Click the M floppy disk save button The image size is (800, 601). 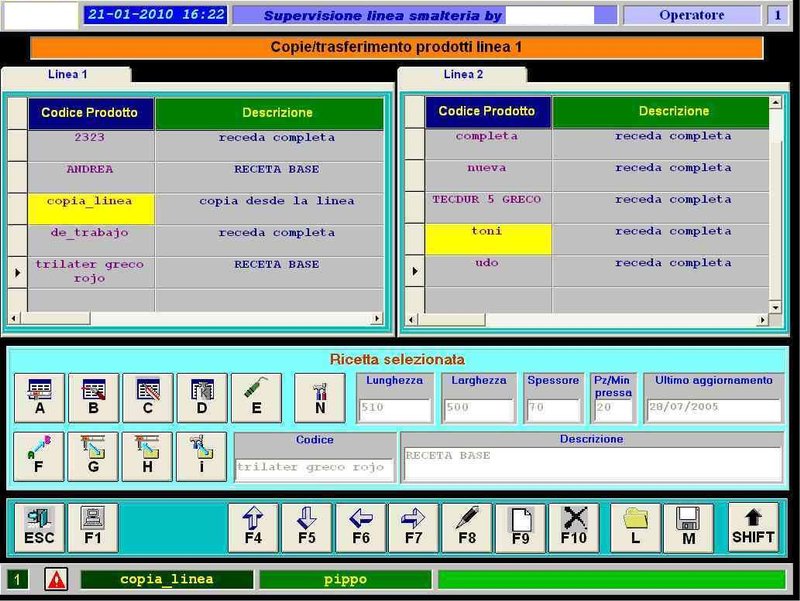(x=689, y=528)
